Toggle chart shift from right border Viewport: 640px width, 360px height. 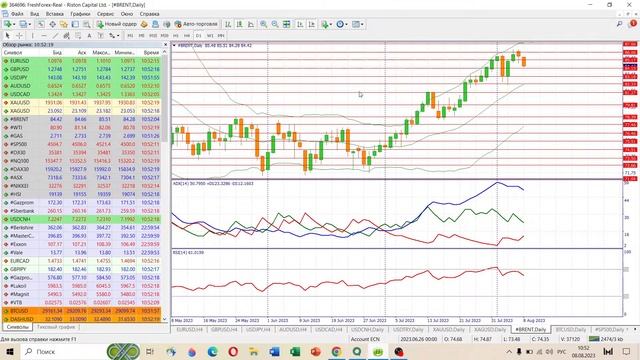coord(311,24)
